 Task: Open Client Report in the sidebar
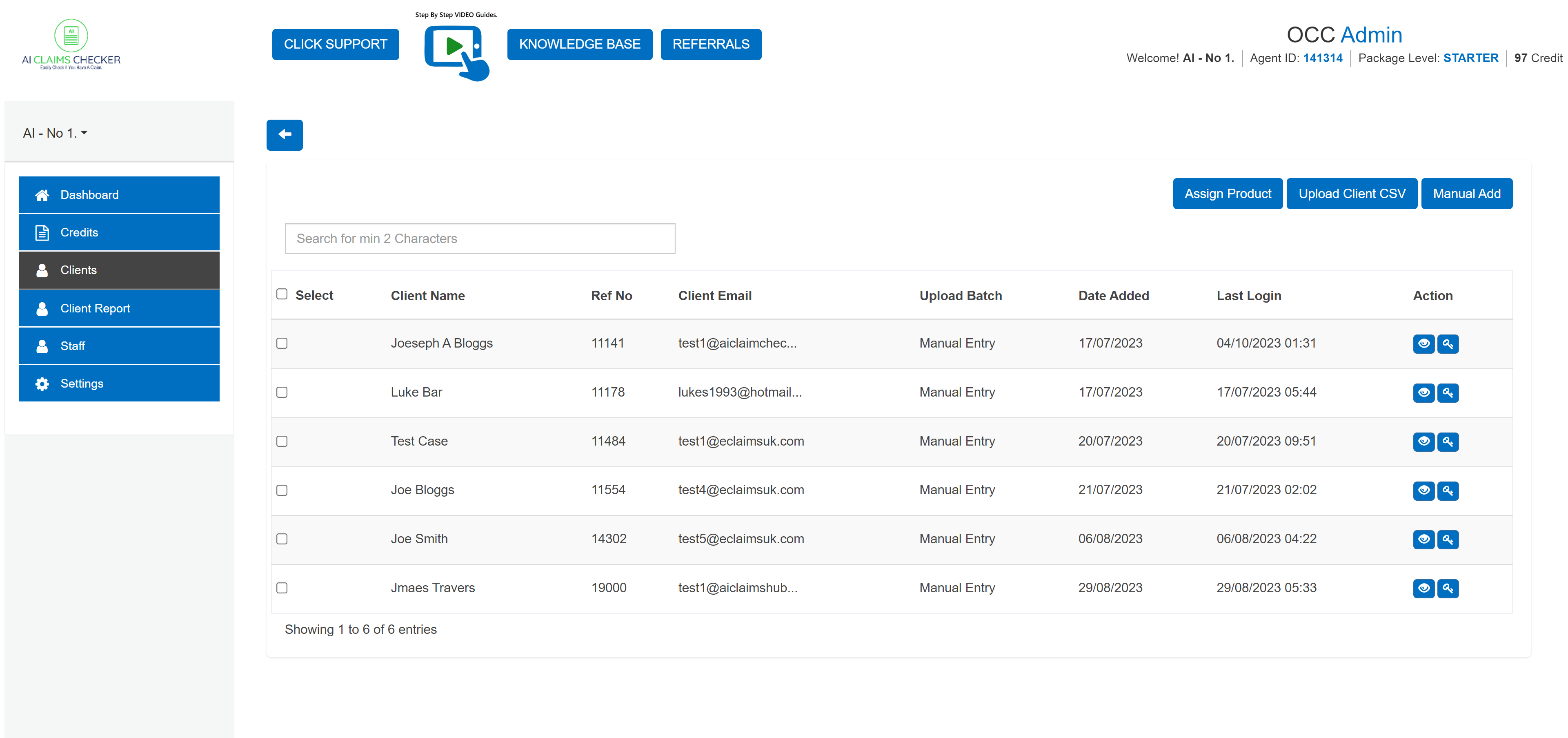pyautogui.click(x=119, y=309)
